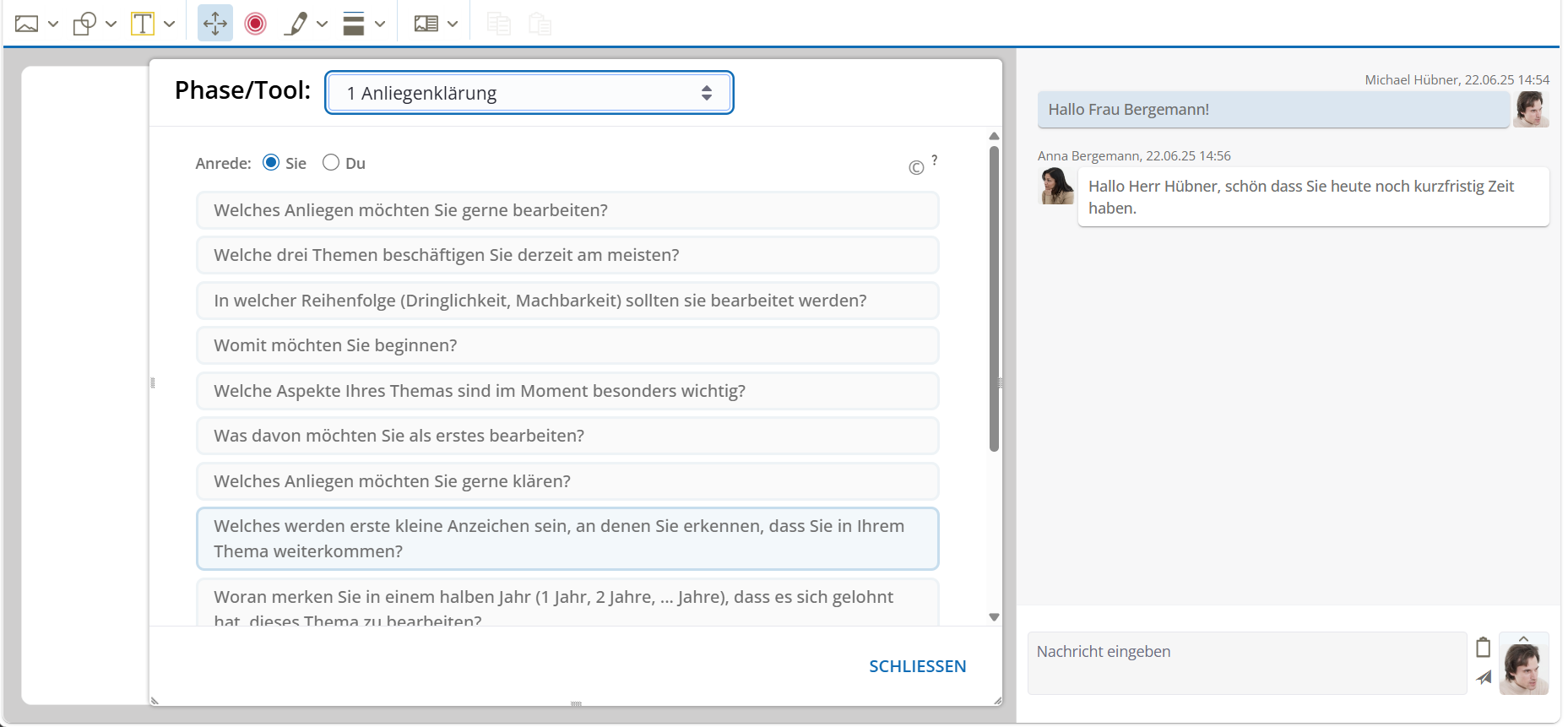Viewport: 1568px width, 727px height.
Task: Select the pen drawing tool
Action: pos(296,24)
